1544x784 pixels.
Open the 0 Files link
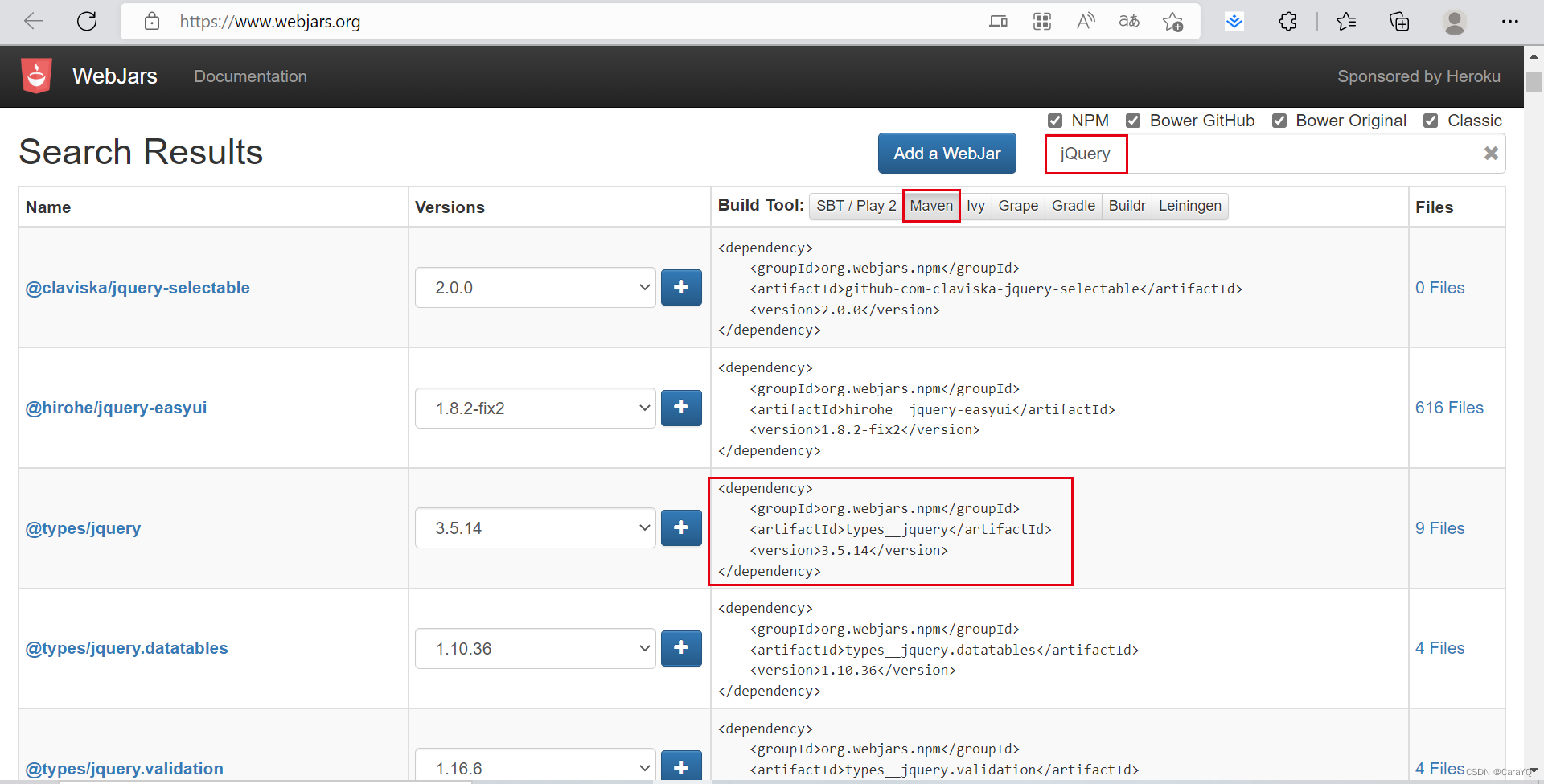(x=1439, y=288)
